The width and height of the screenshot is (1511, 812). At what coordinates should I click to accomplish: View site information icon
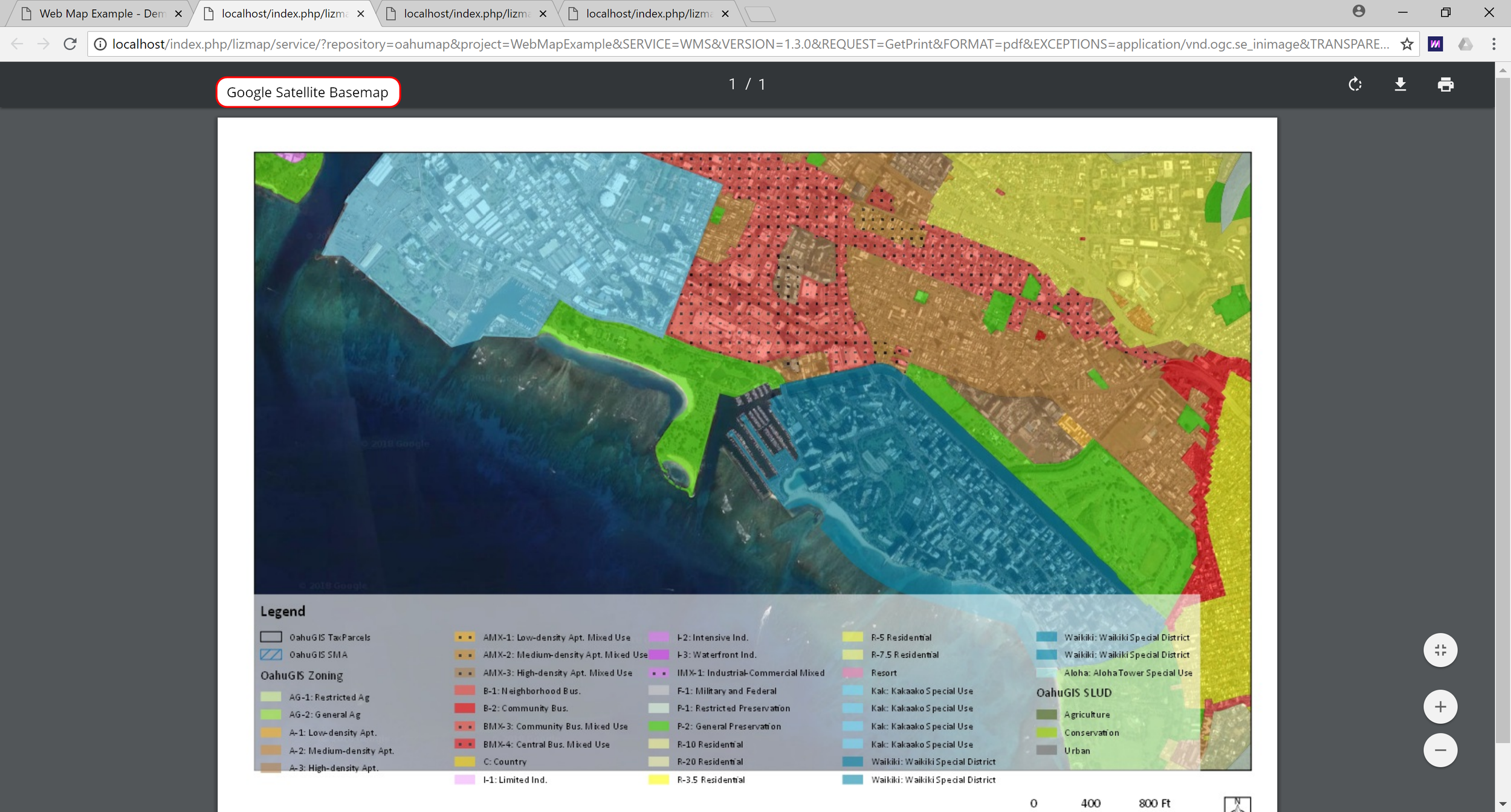tap(100, 44)
